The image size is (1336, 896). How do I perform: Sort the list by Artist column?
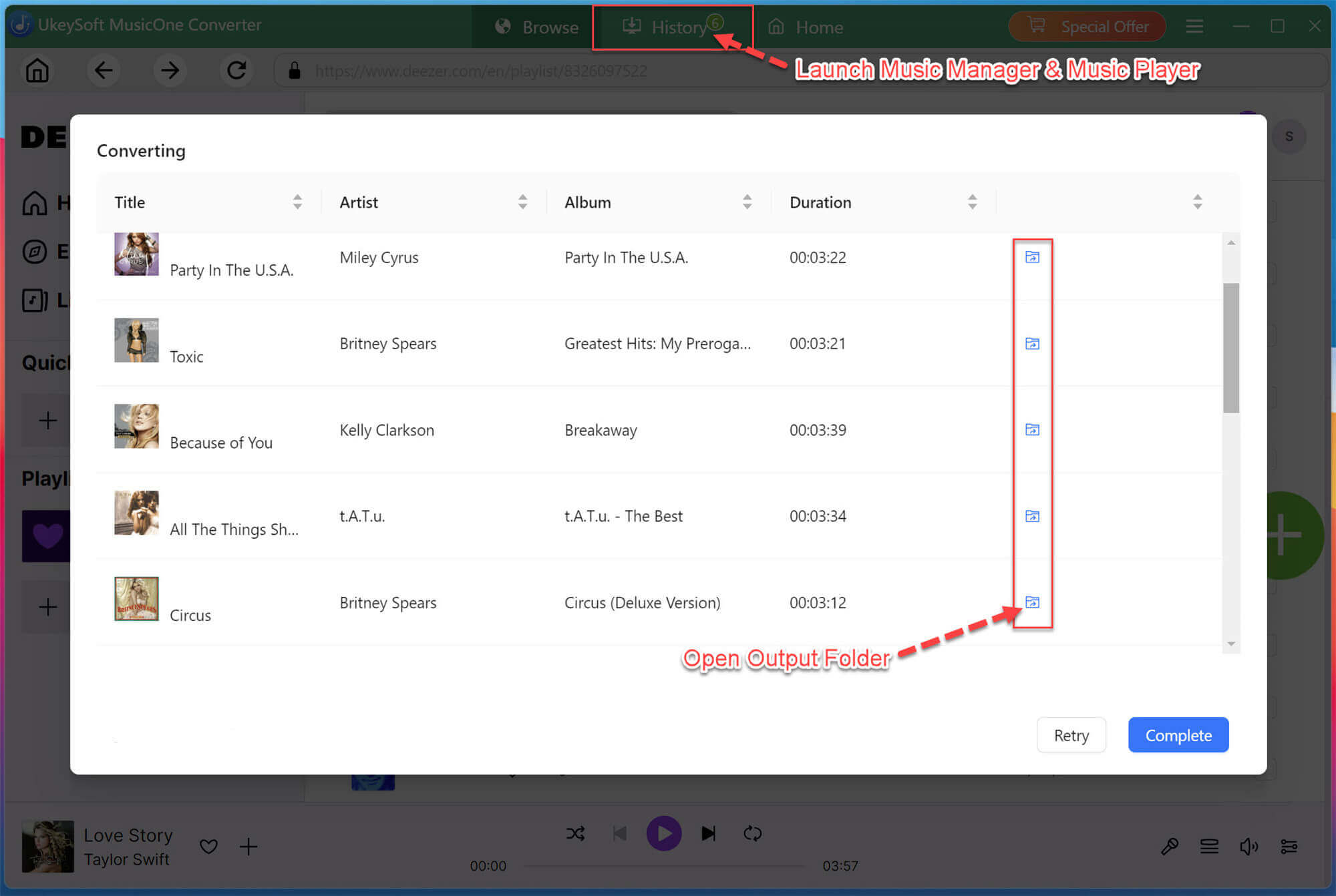522,202
